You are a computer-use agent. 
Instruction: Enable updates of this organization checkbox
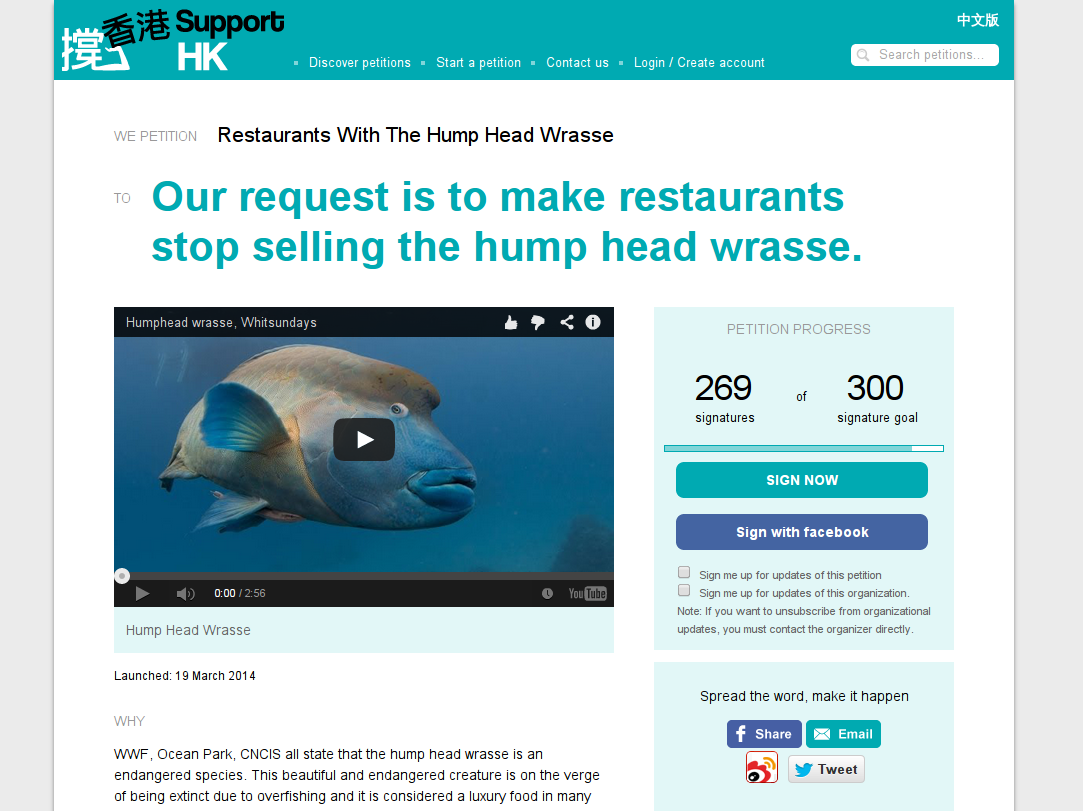pyautogui.click(x=684, y=590)
